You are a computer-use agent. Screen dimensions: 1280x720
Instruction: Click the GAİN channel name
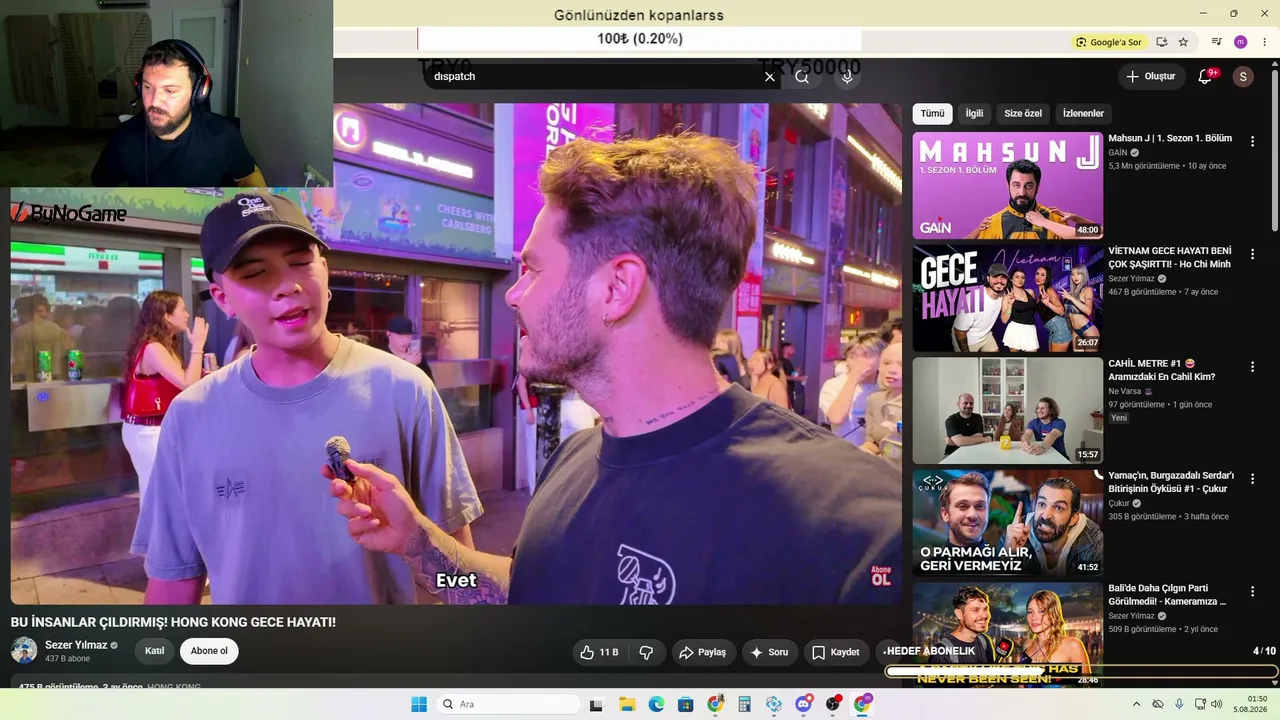tap(1118, 153)
